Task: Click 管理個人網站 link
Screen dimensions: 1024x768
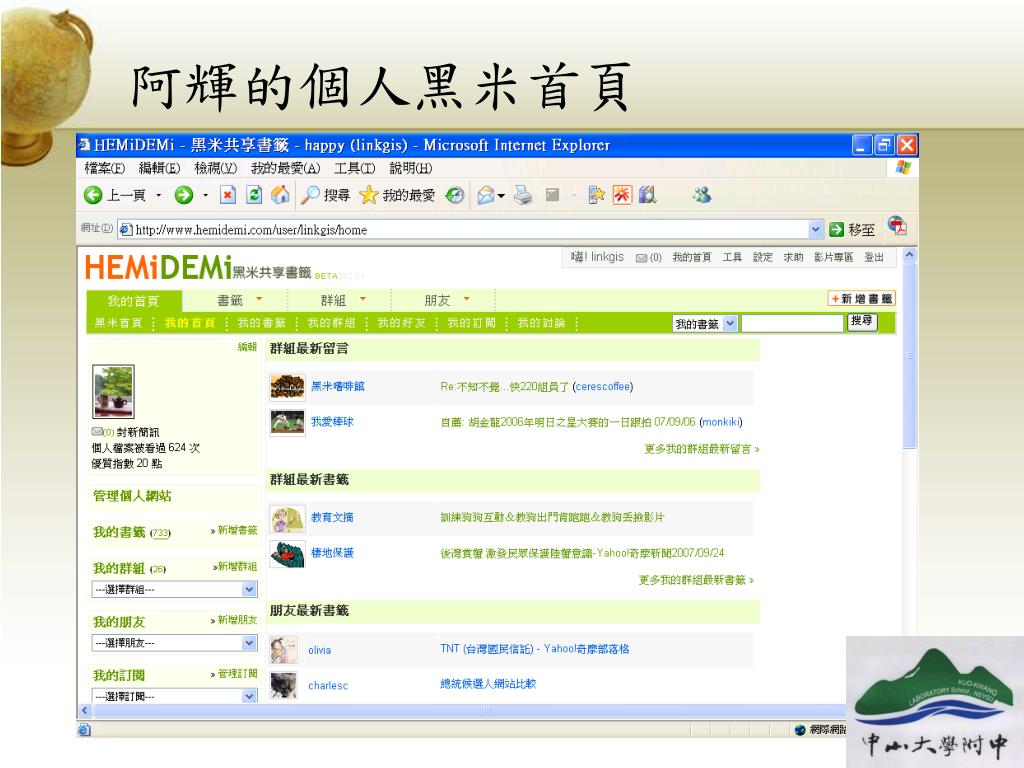Action: coord(132,496)
